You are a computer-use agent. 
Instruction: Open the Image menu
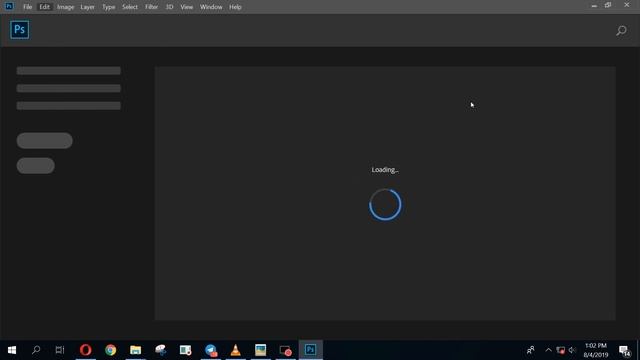pos(65,7)
